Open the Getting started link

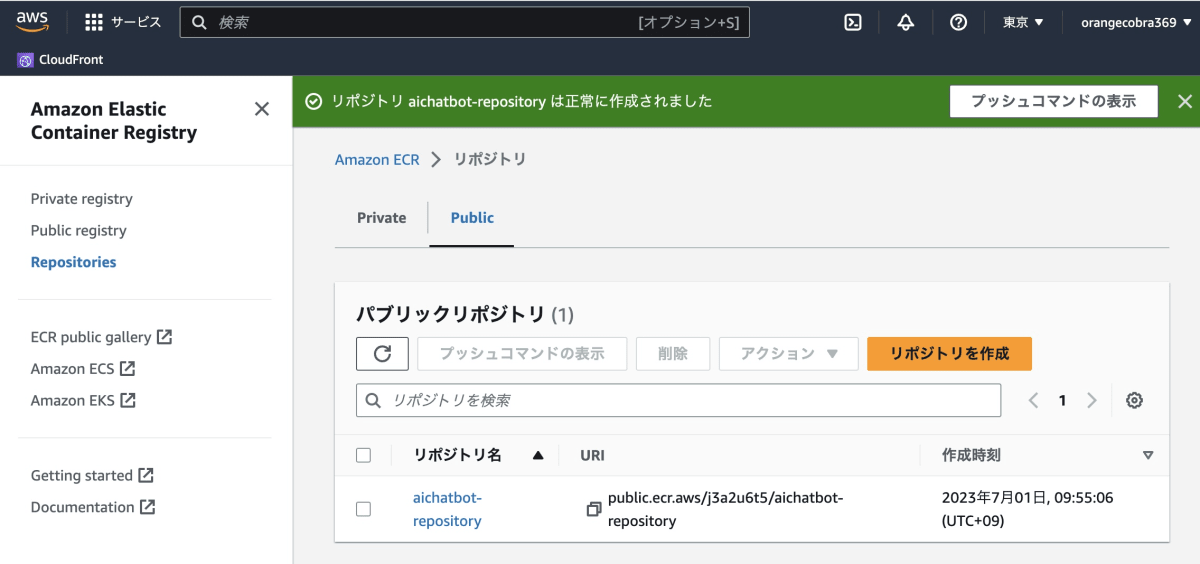click(82, 475)
